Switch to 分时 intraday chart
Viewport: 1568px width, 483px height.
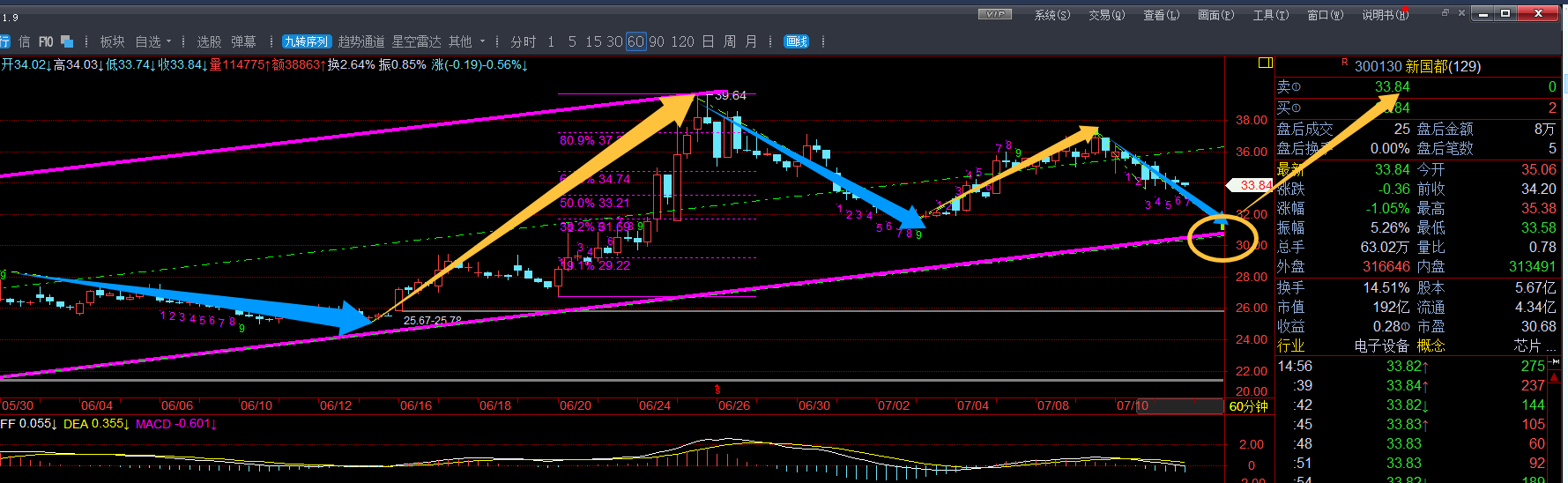(523, 41)
